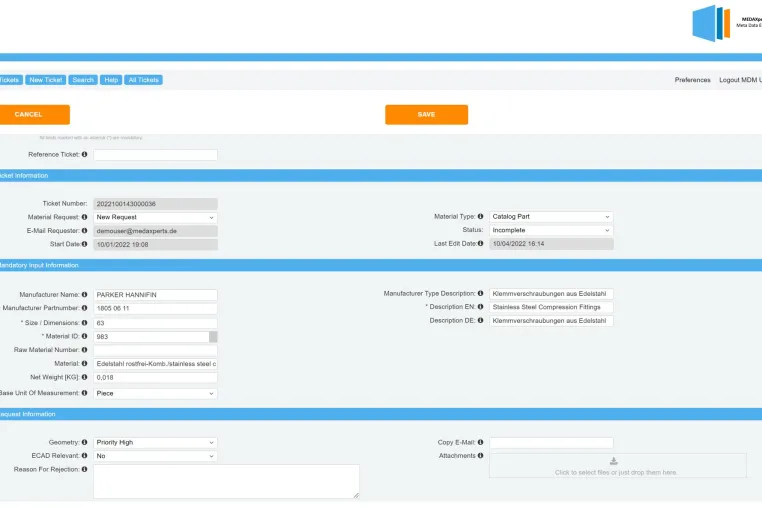Screen dimensions: 762x508
Task: Click the download icon in attachments dropzone
Action: point(614,461)
